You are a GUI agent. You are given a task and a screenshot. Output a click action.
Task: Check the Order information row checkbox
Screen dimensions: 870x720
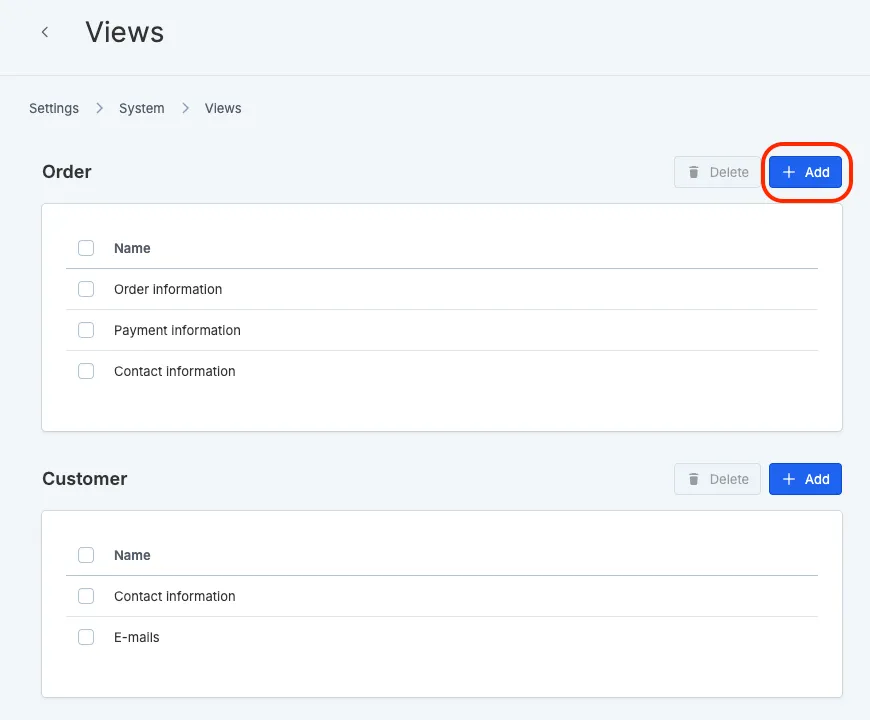(86, 289)
